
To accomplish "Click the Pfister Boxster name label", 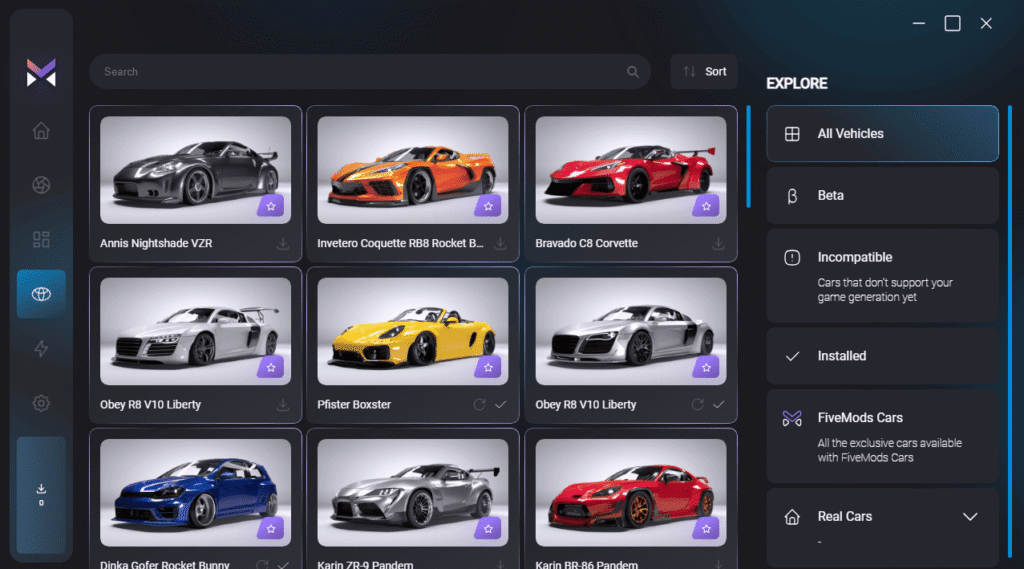I will [354, 405].
